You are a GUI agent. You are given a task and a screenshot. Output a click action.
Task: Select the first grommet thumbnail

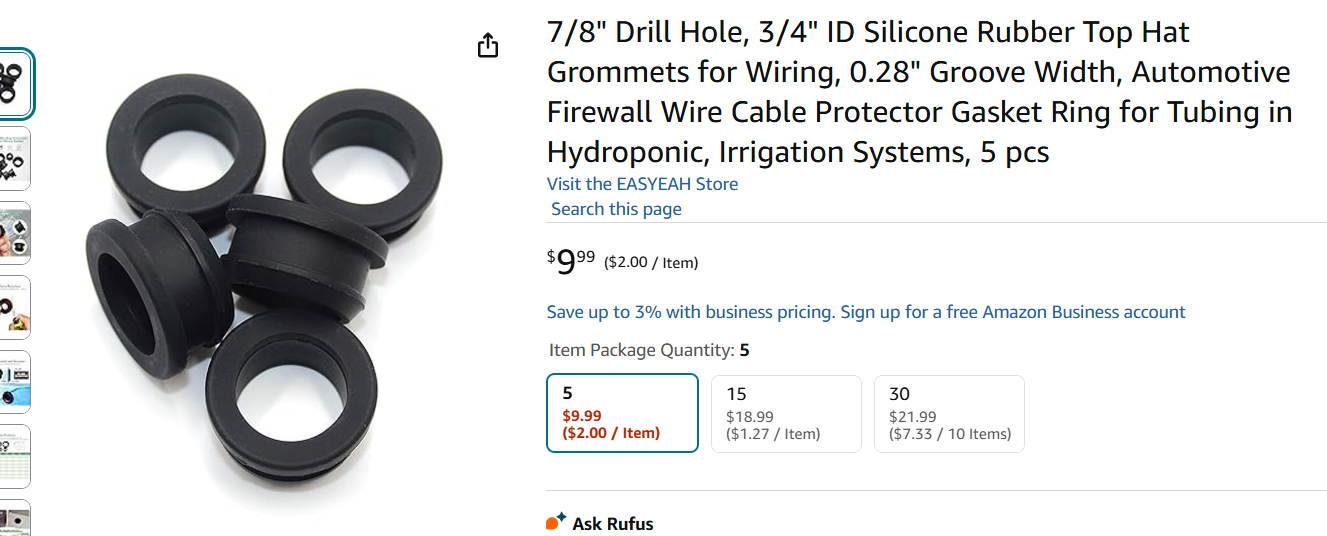15,84
